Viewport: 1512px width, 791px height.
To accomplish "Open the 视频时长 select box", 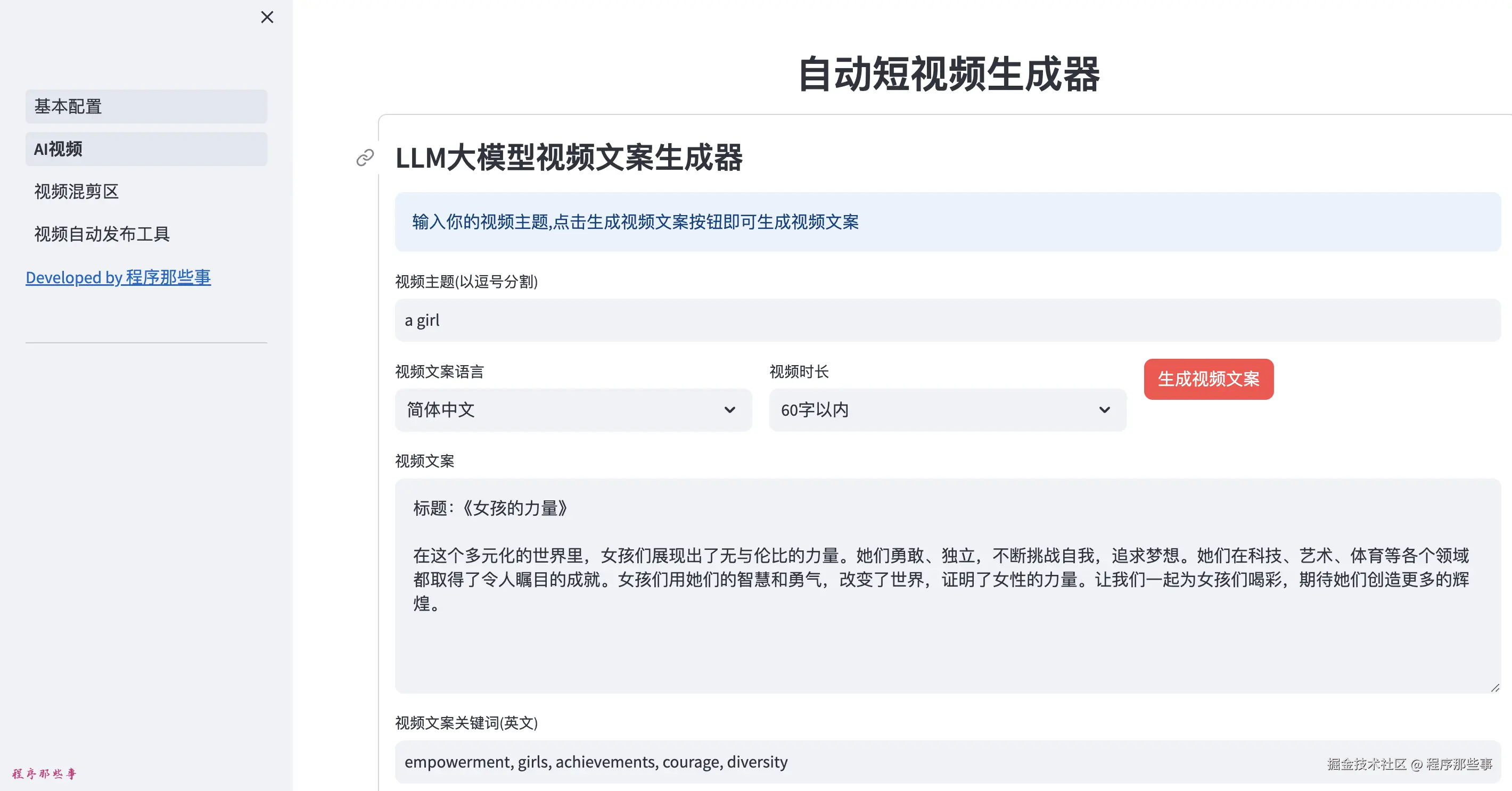I will pyautogui.click(x=948, y=409).
